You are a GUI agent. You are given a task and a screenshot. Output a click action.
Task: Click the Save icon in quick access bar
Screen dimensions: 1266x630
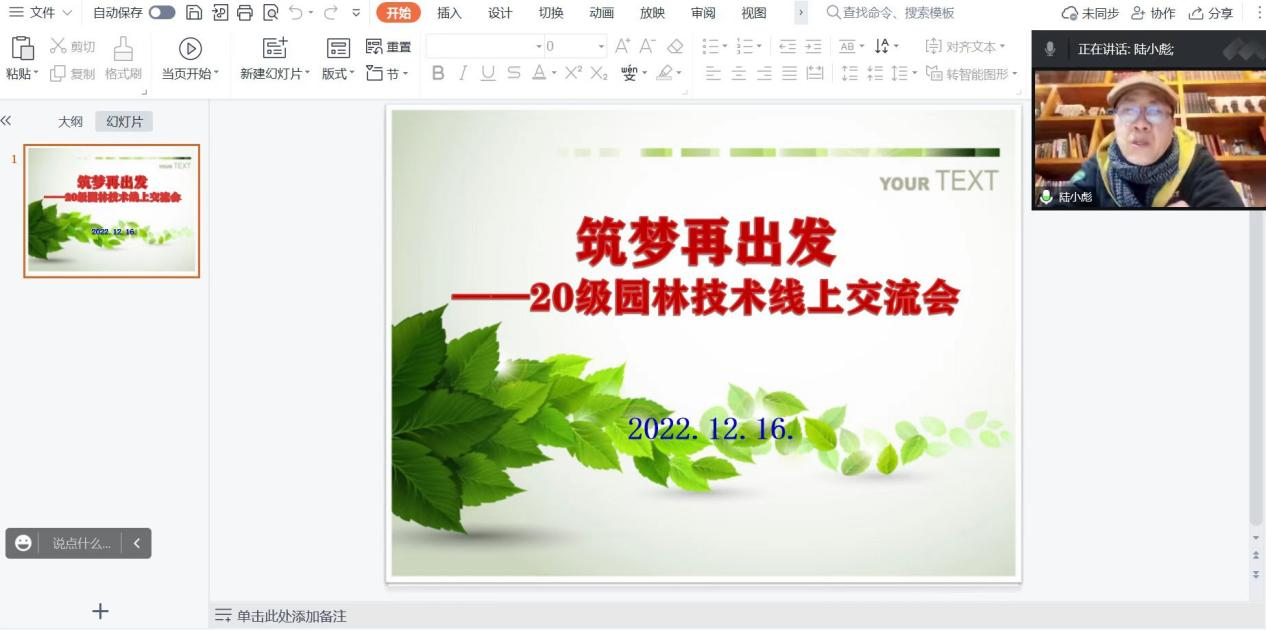click(x=194, y=13)
